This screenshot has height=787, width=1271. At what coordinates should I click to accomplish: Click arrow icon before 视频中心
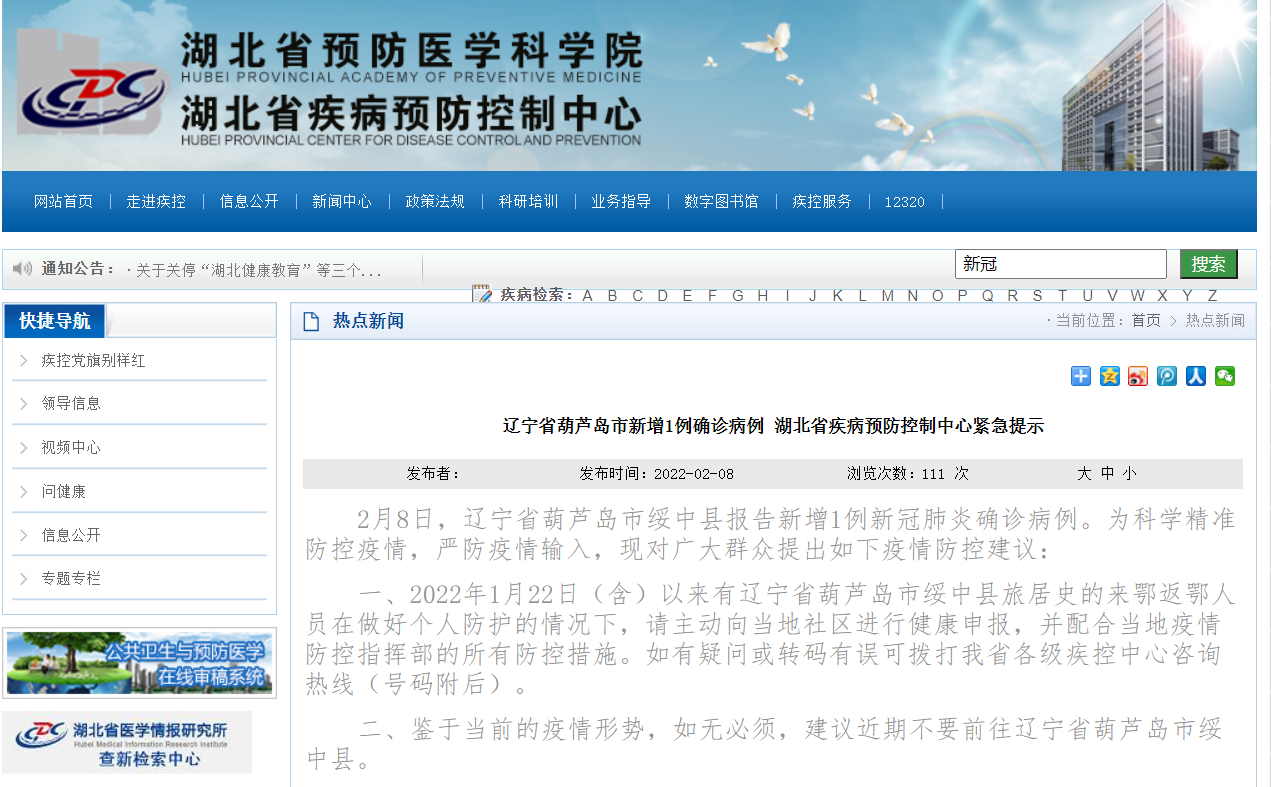click(x=24, y=448)
